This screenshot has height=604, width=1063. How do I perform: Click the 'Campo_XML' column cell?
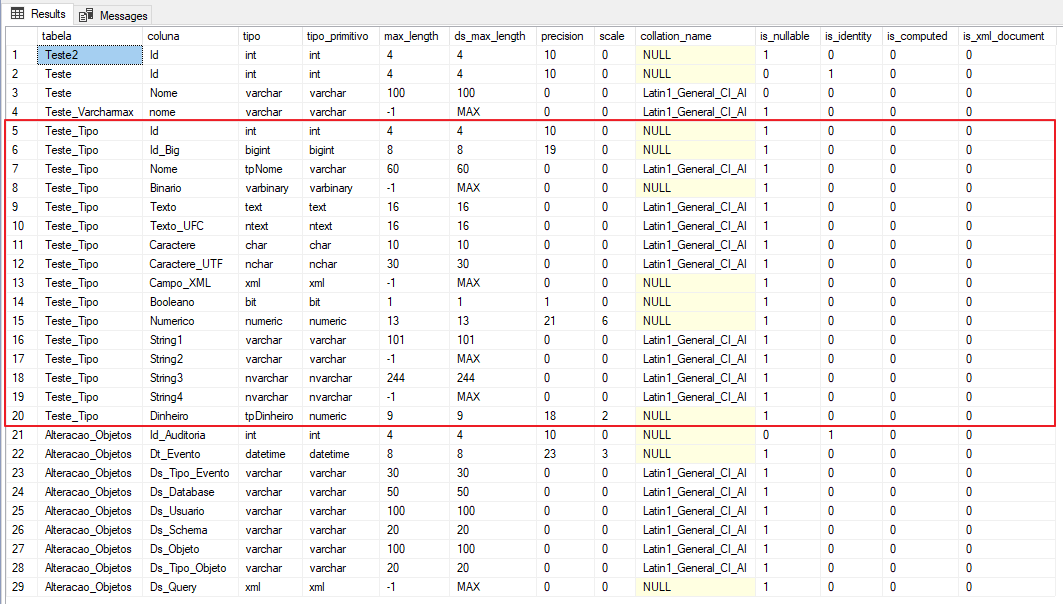[190, 283]
